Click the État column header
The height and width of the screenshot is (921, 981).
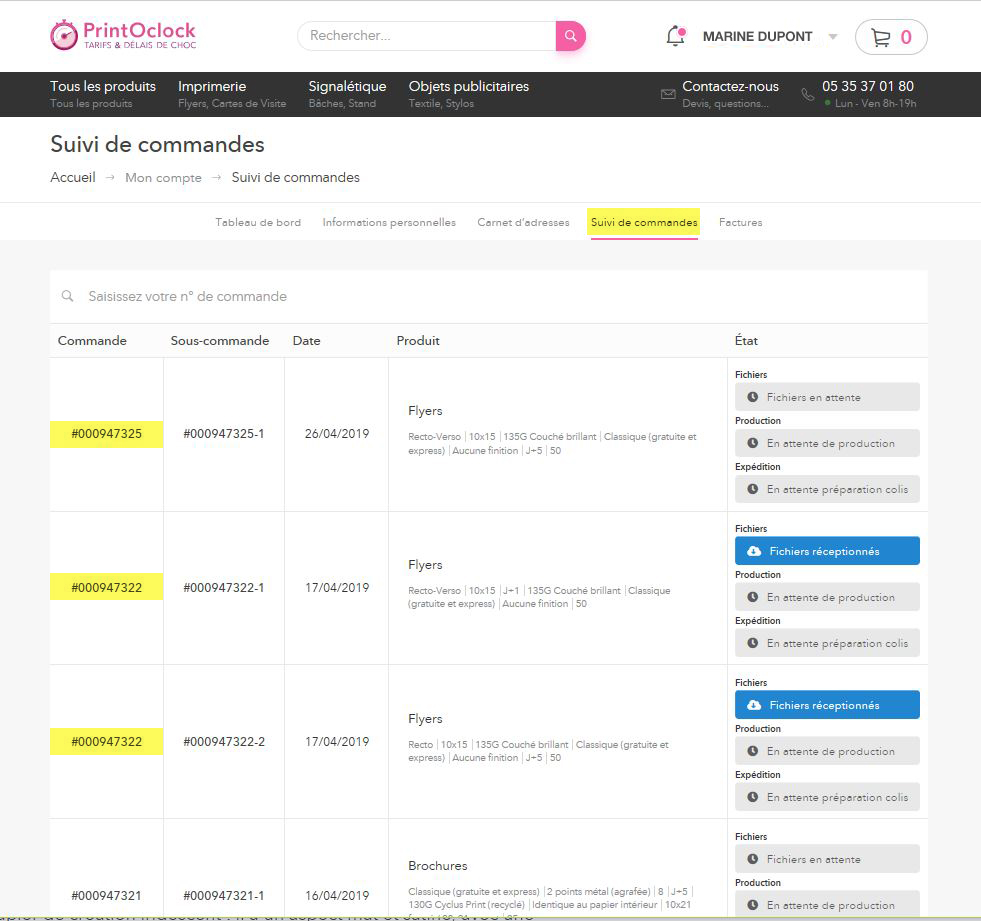746,341
